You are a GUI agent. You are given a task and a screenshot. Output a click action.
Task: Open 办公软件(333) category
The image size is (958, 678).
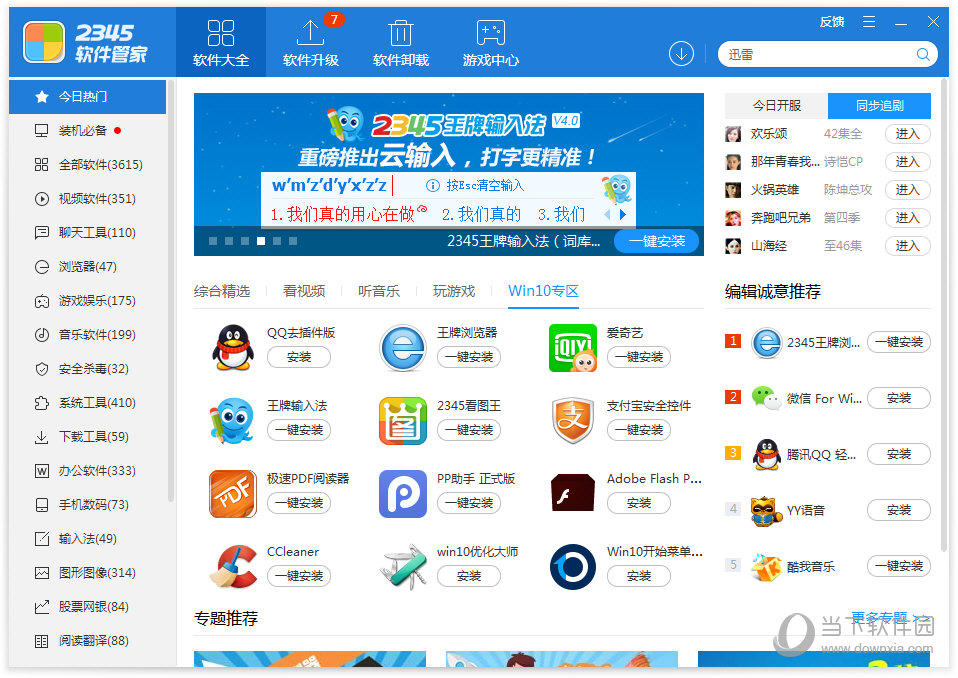click(87, 471)
